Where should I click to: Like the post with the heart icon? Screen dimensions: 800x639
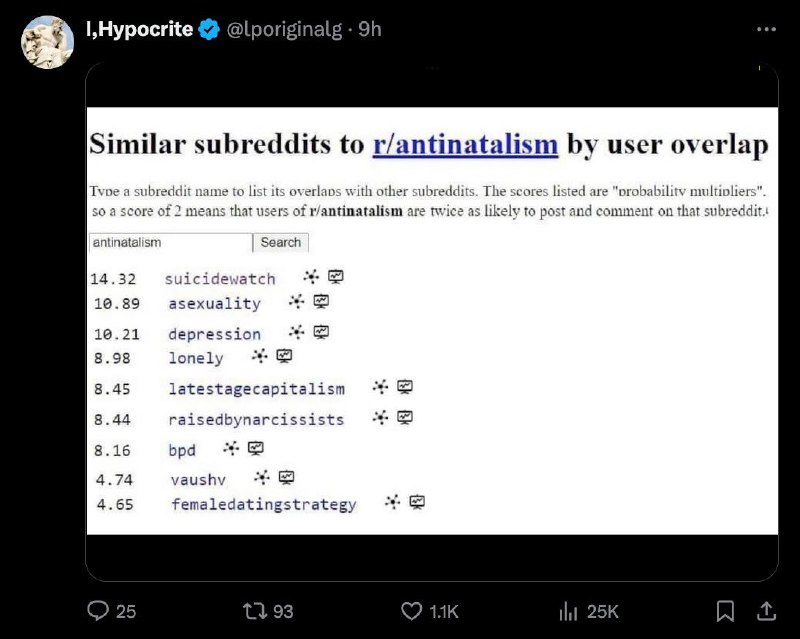click(411, 611)
